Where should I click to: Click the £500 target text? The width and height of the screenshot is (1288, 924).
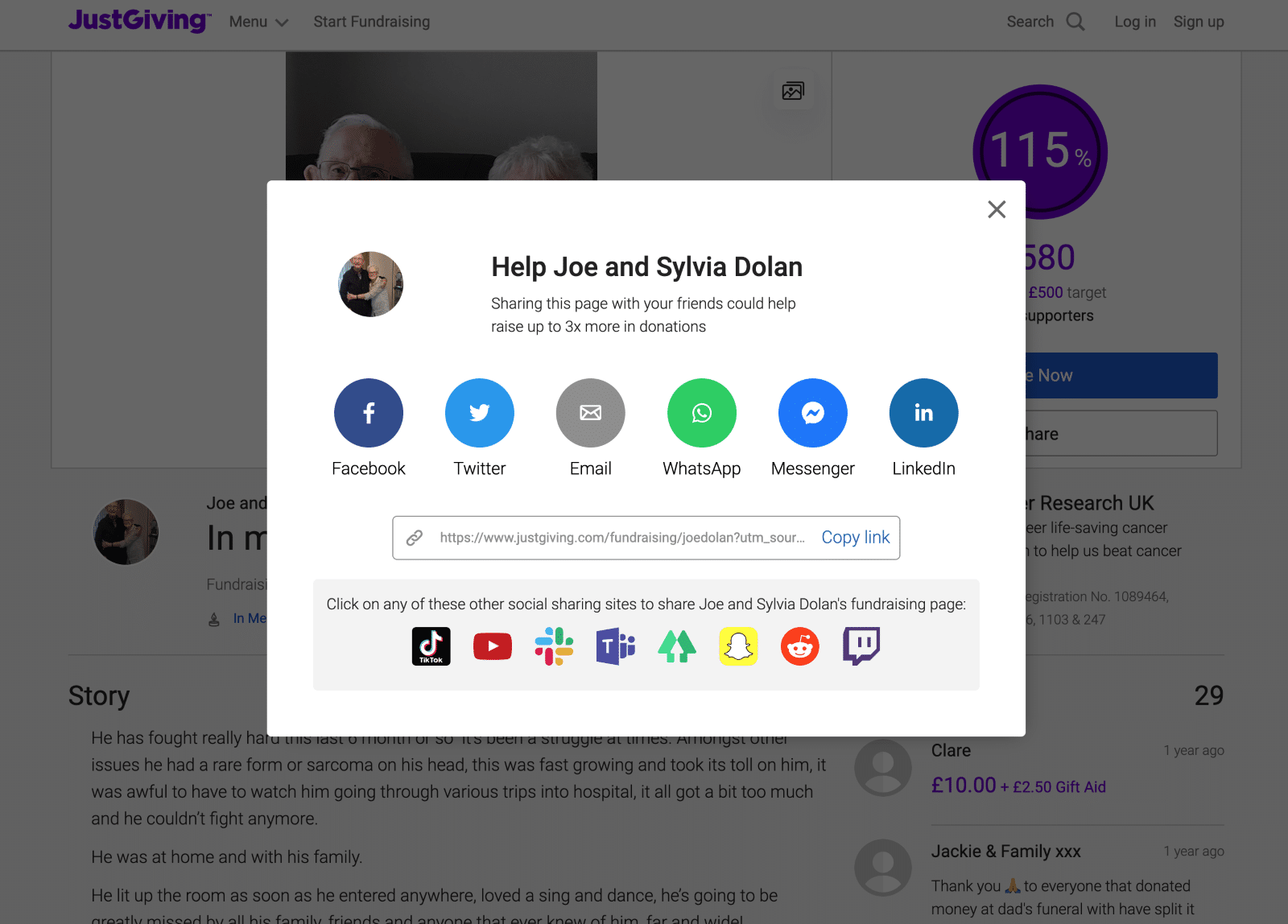tap(1067, 292)
